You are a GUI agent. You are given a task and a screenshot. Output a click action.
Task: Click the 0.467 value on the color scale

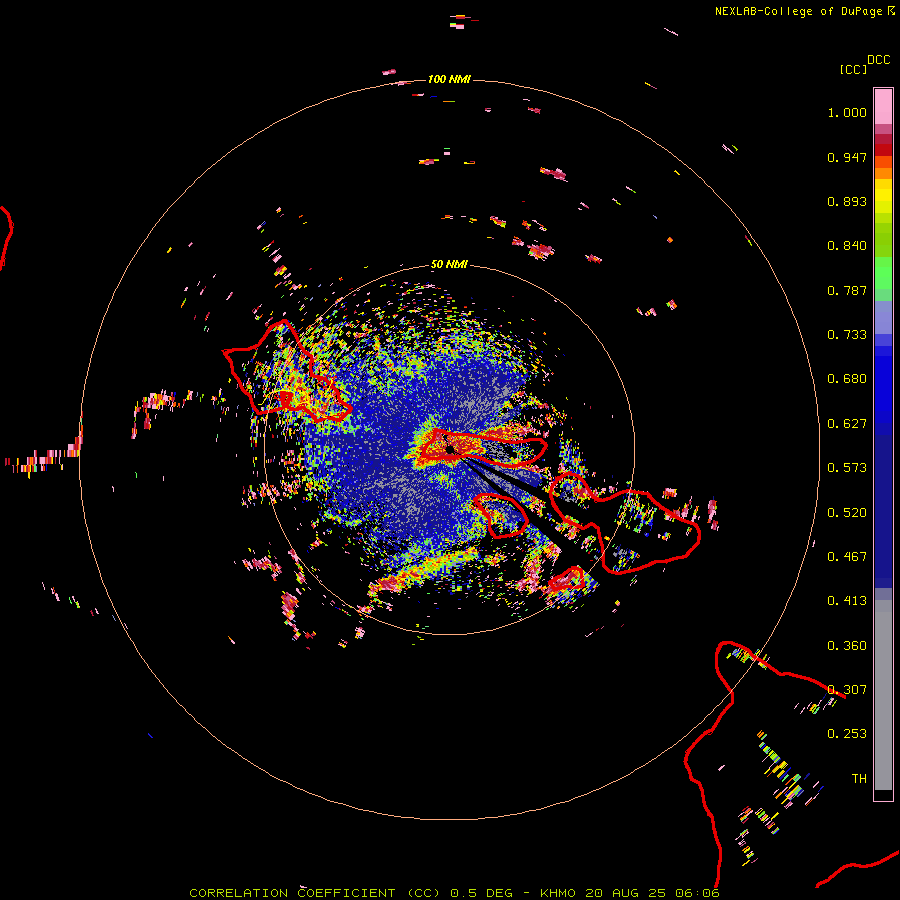pos(847,557)
